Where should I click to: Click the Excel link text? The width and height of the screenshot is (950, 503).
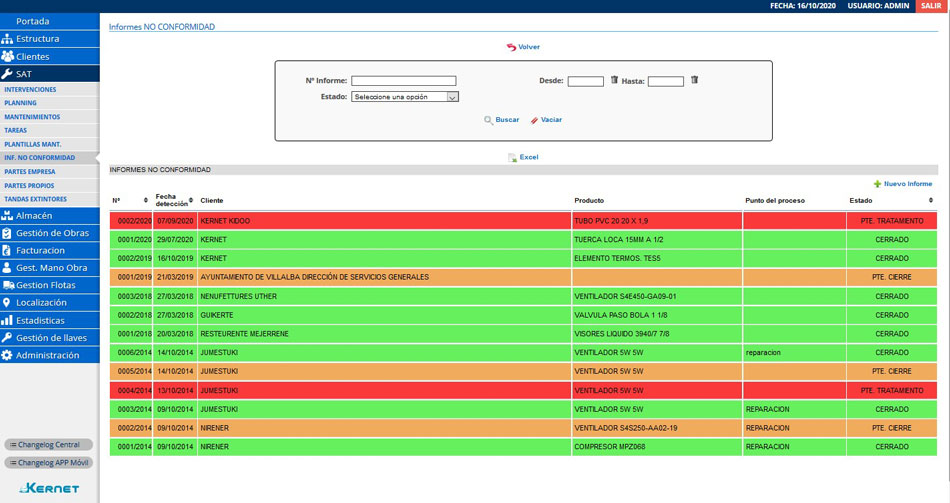pos(529,157)
